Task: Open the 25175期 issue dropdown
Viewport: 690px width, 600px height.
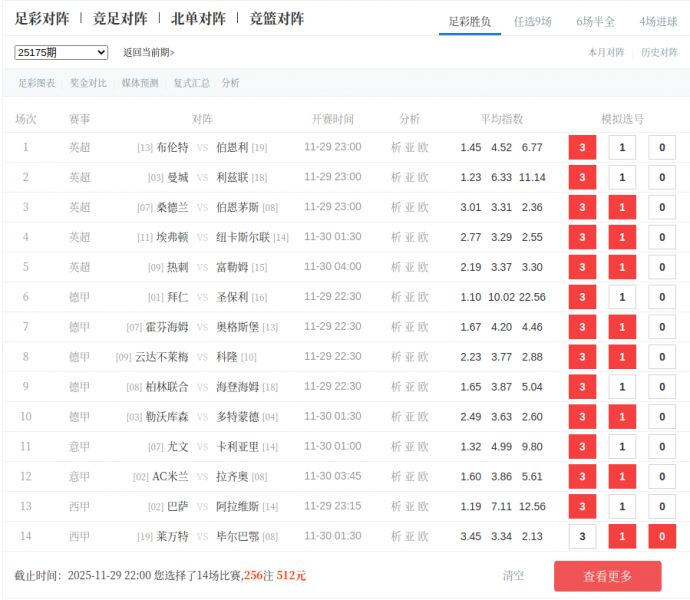Action: [x=61, y=52]
